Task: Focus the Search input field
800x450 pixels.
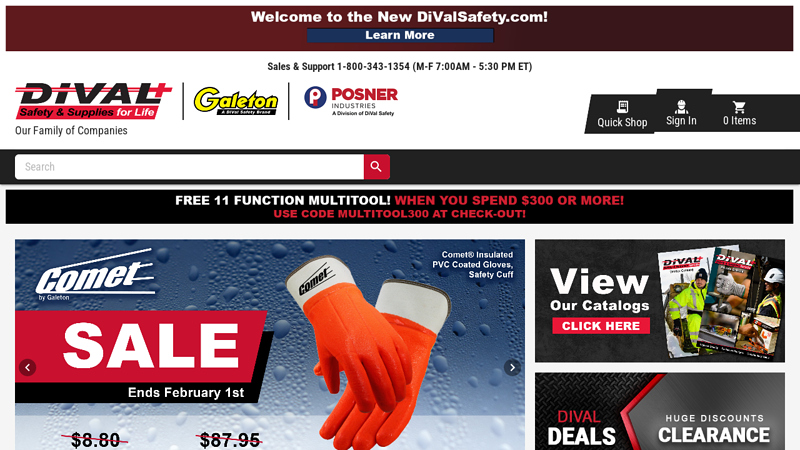Action: click(189, 167)
